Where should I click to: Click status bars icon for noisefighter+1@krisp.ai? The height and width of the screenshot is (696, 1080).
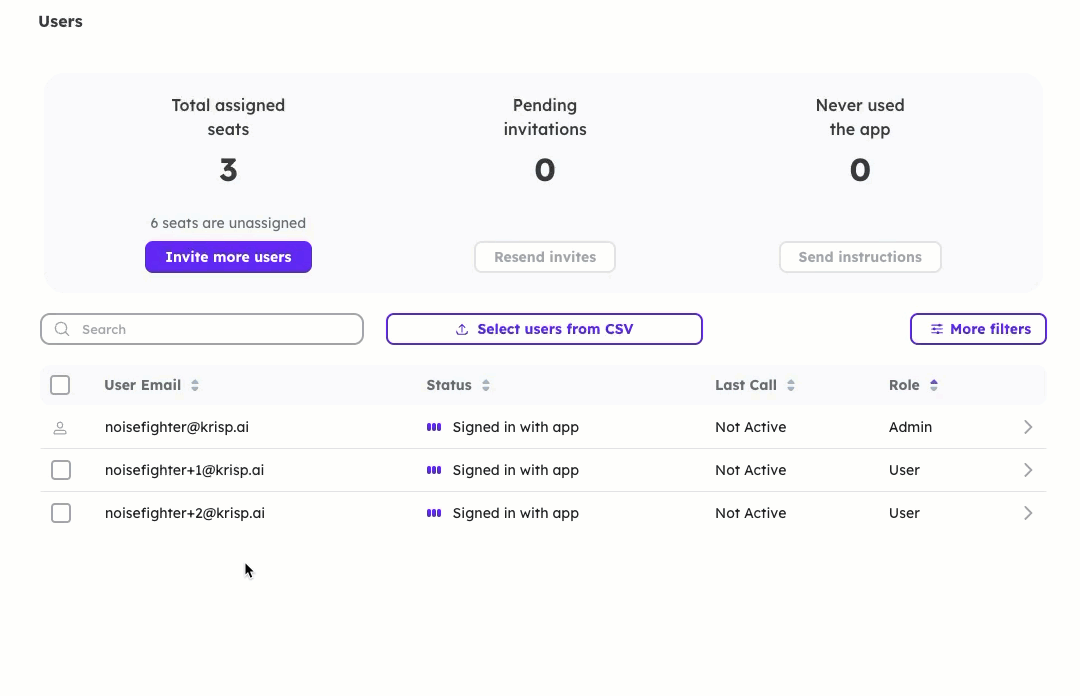click(x=434, y=470)
